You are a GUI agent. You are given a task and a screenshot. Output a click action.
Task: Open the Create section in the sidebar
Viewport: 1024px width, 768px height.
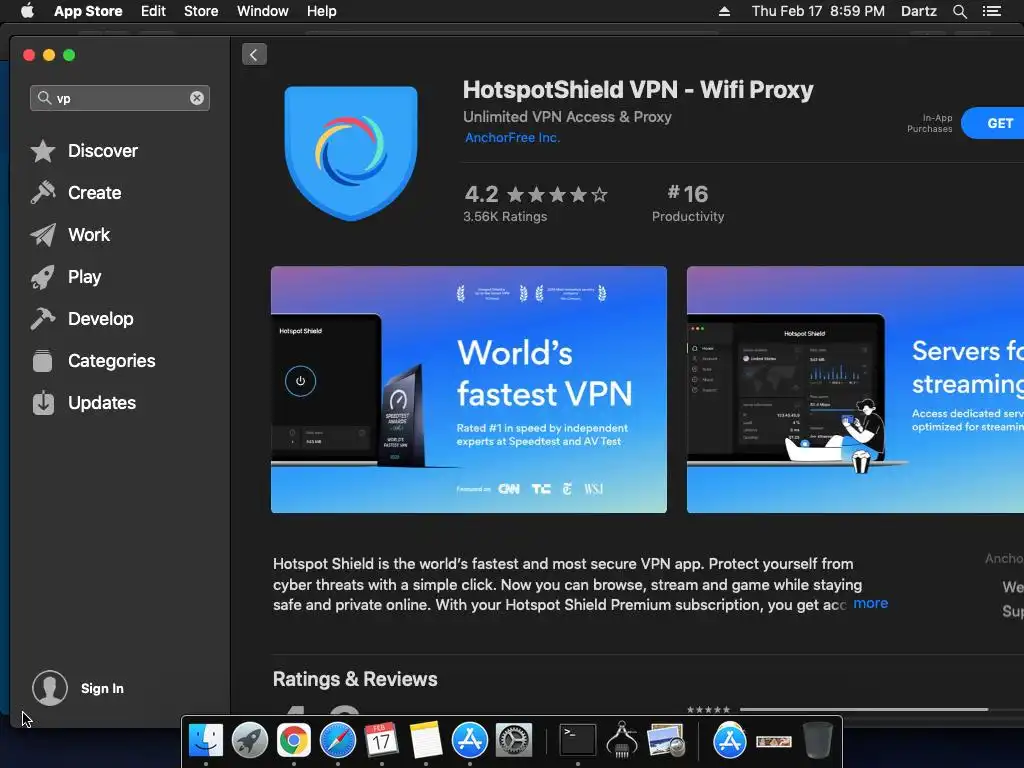pos(76,193)
